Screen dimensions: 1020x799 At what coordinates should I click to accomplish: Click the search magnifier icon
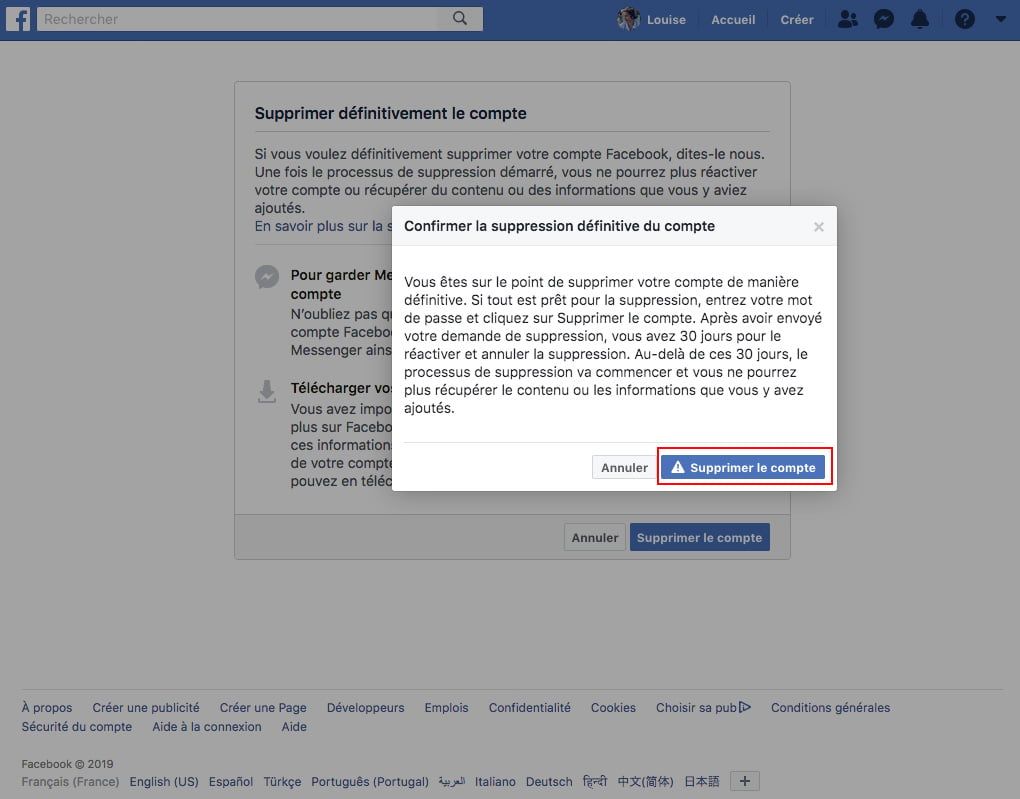(460, 18)
